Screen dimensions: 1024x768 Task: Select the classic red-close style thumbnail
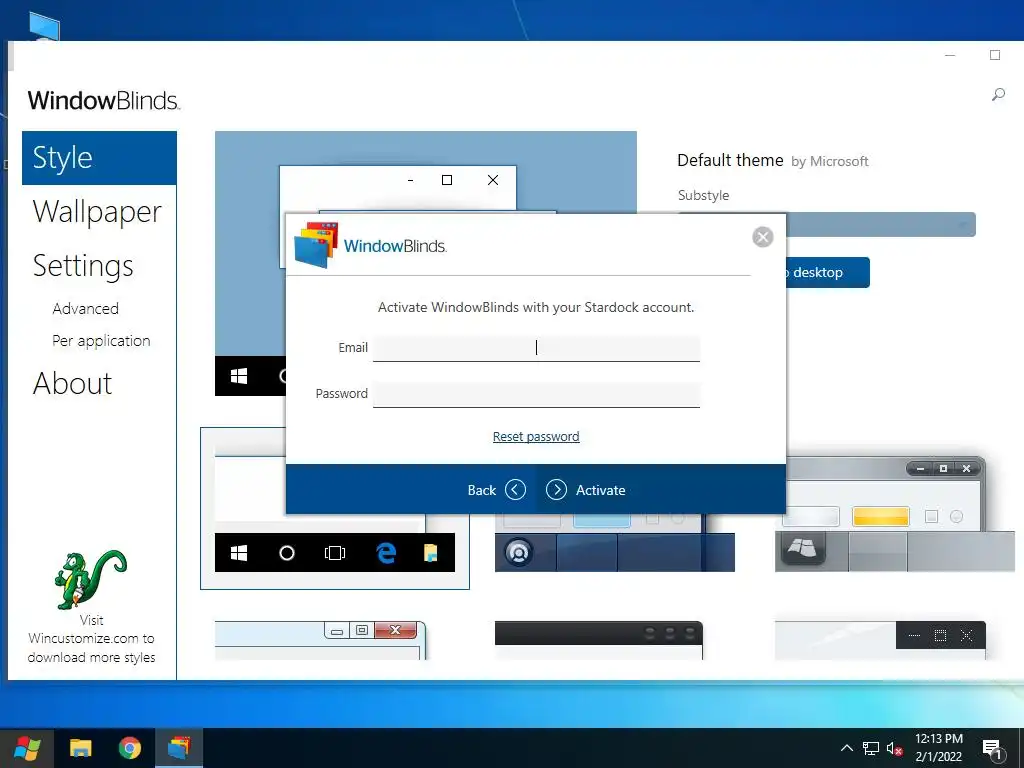(x=320, y=640)
